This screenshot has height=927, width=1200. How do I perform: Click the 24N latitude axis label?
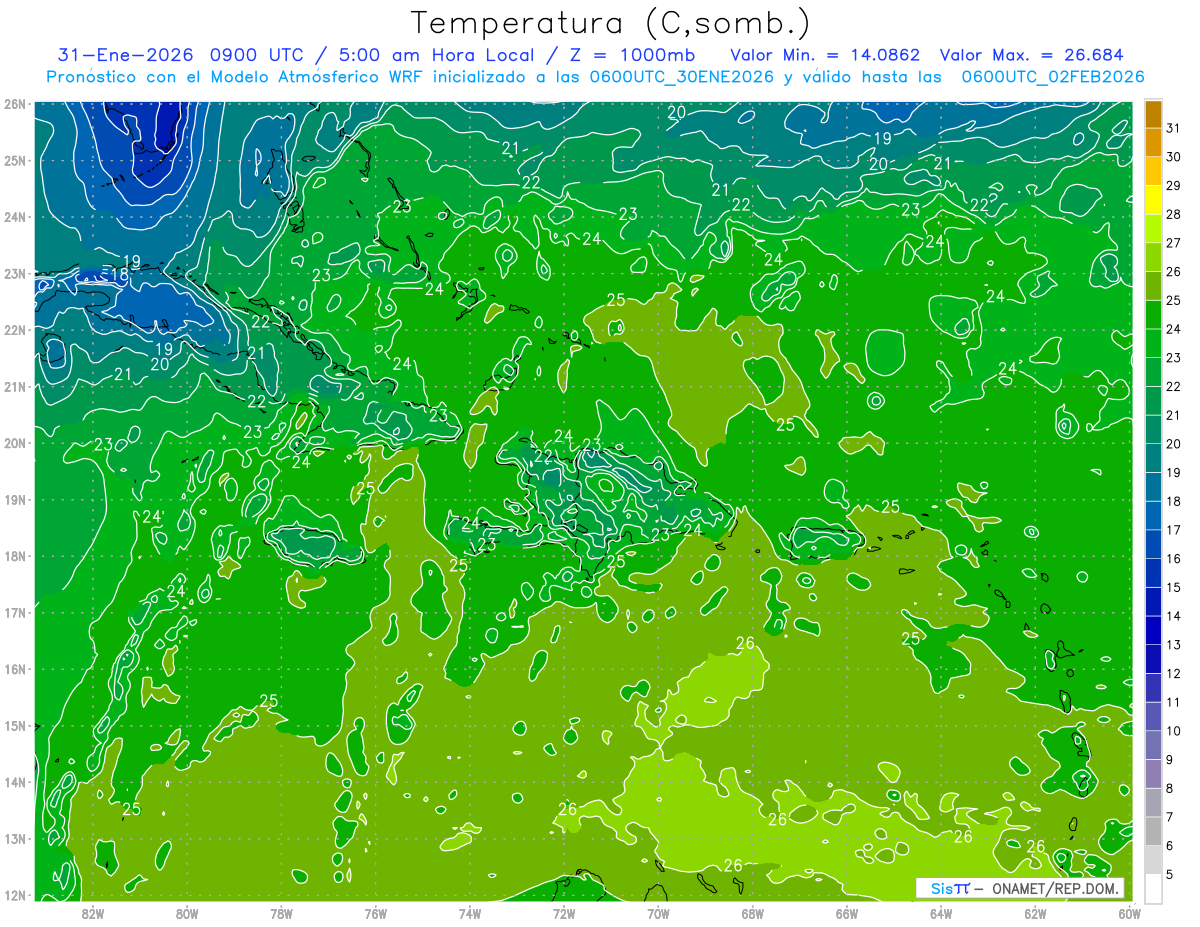pos(15,217)
